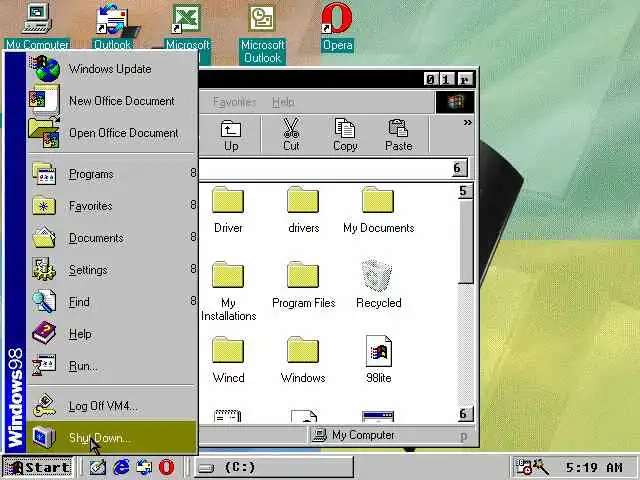This screenshot has height=480, width=640.
Task: Select the Program Files folder
Action: click(303, 285)
